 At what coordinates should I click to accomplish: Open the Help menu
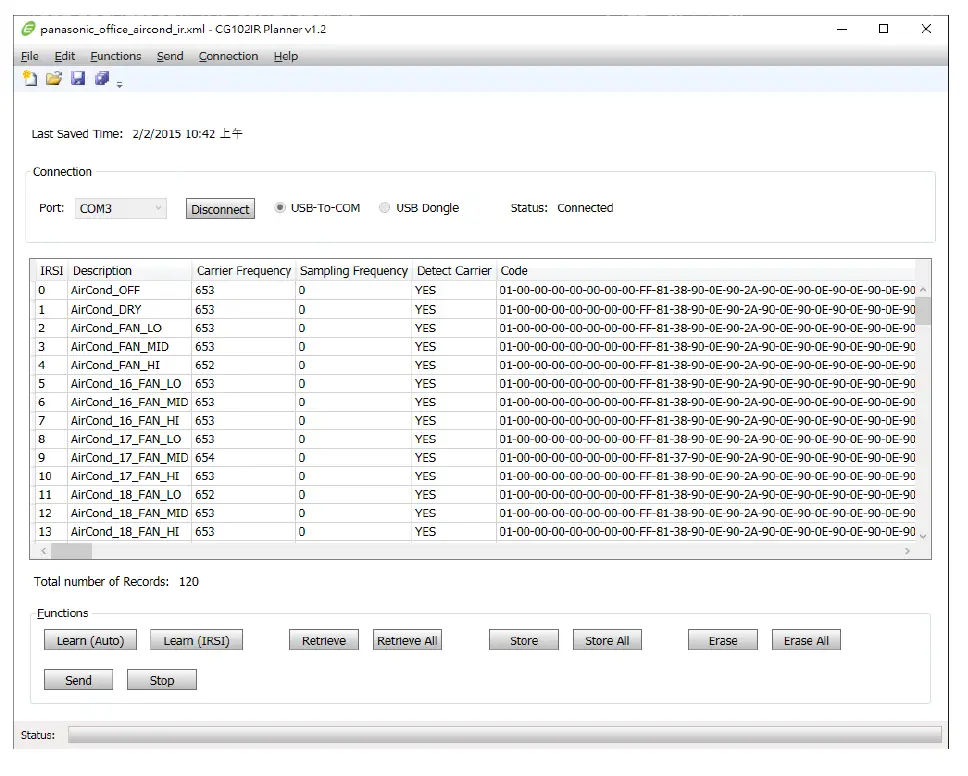[286, 56]
